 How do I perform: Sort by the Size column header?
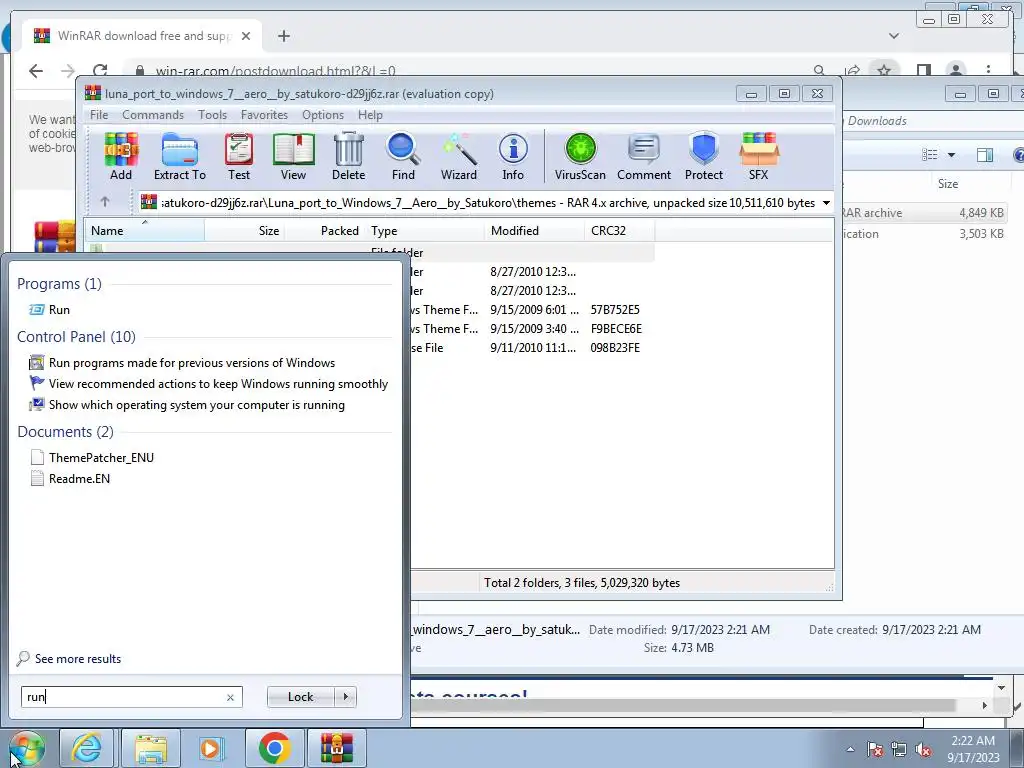245,231
